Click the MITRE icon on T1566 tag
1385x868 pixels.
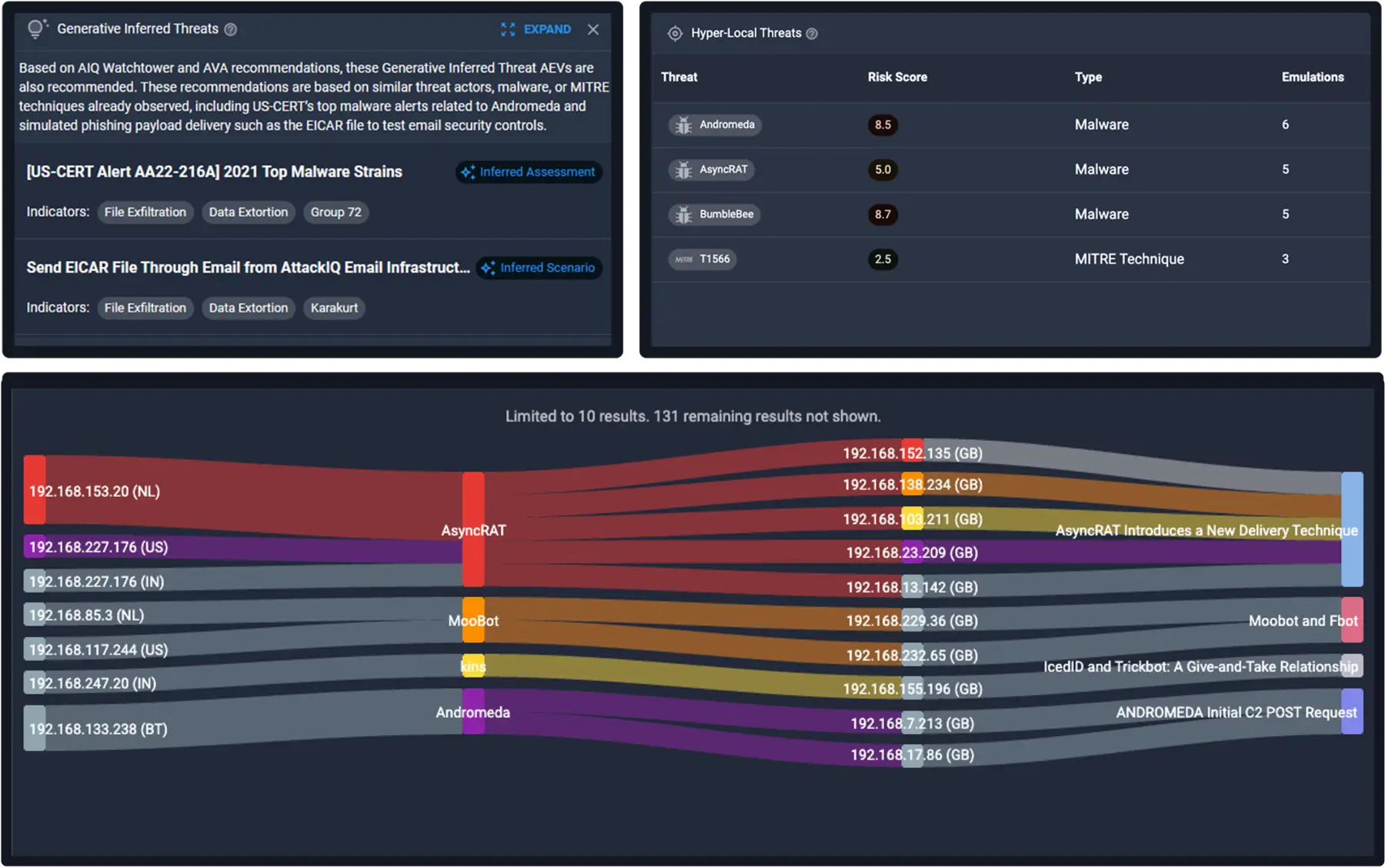[684, 259]
